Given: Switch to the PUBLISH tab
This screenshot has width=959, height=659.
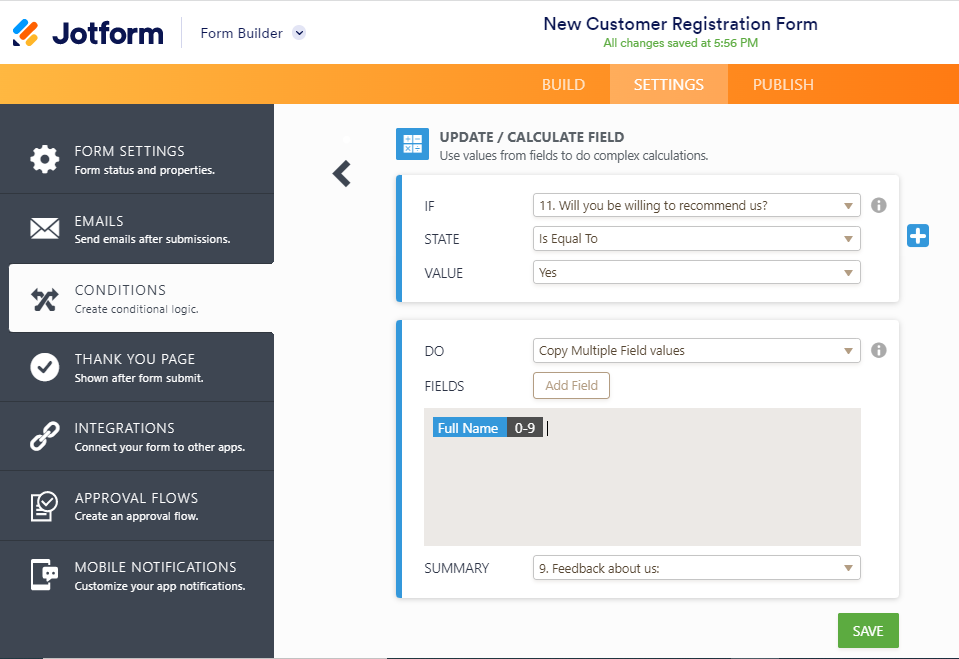Looking at the screenshot, I should (783, 84).
